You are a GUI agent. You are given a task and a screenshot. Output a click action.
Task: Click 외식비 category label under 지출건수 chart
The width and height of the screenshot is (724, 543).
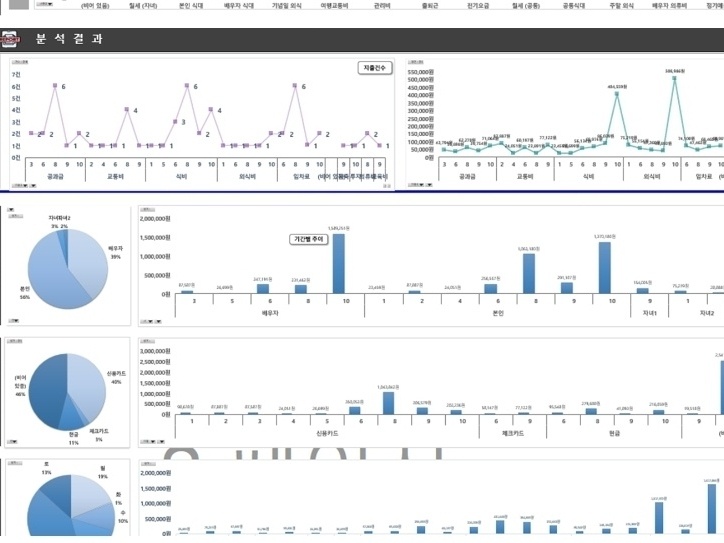(247, 176)
